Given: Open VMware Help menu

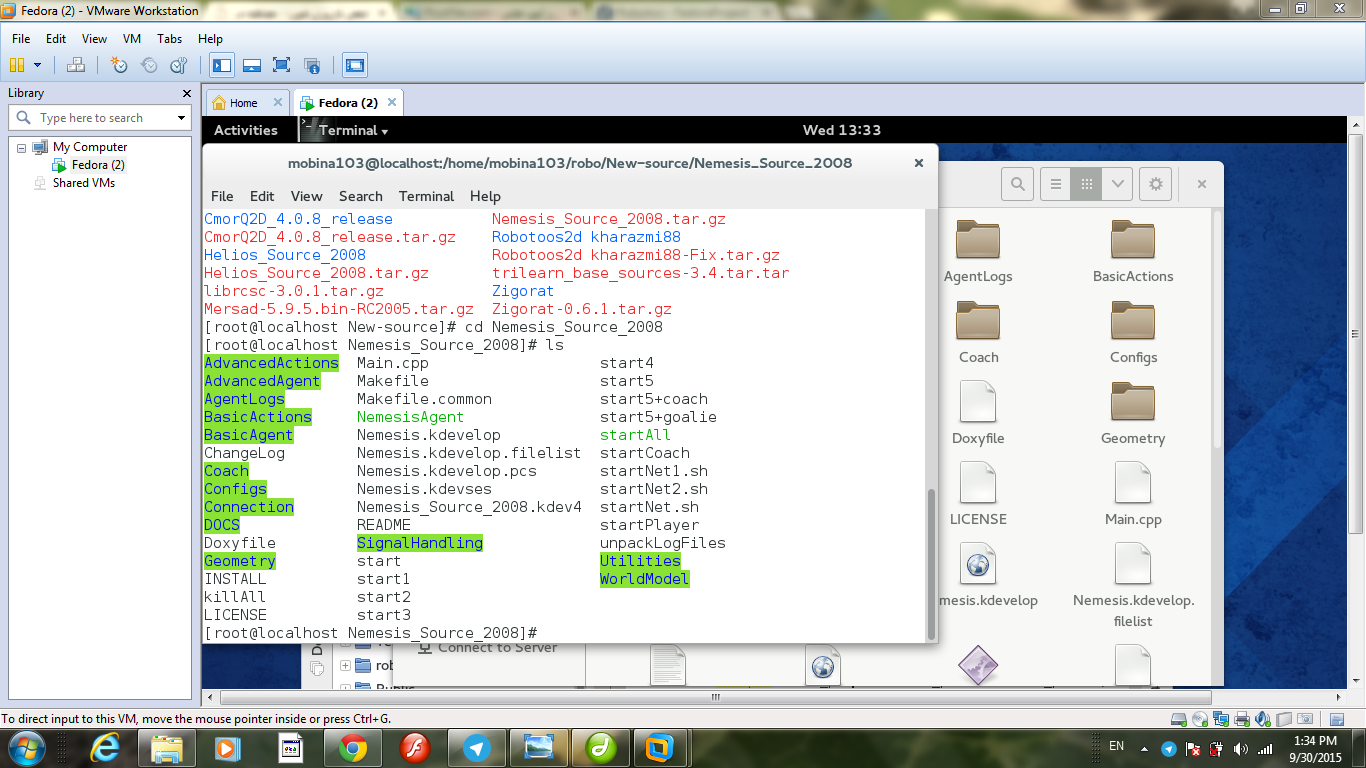Looking at the screenshot, I should (x=210, y=39).
